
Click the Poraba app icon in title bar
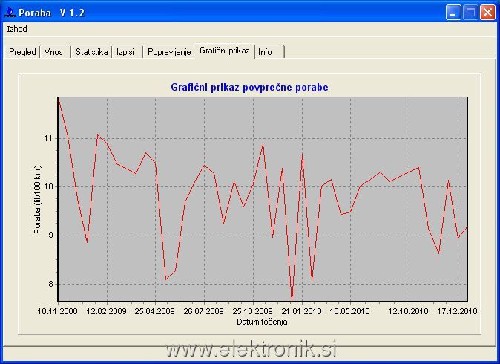point(9,13)
